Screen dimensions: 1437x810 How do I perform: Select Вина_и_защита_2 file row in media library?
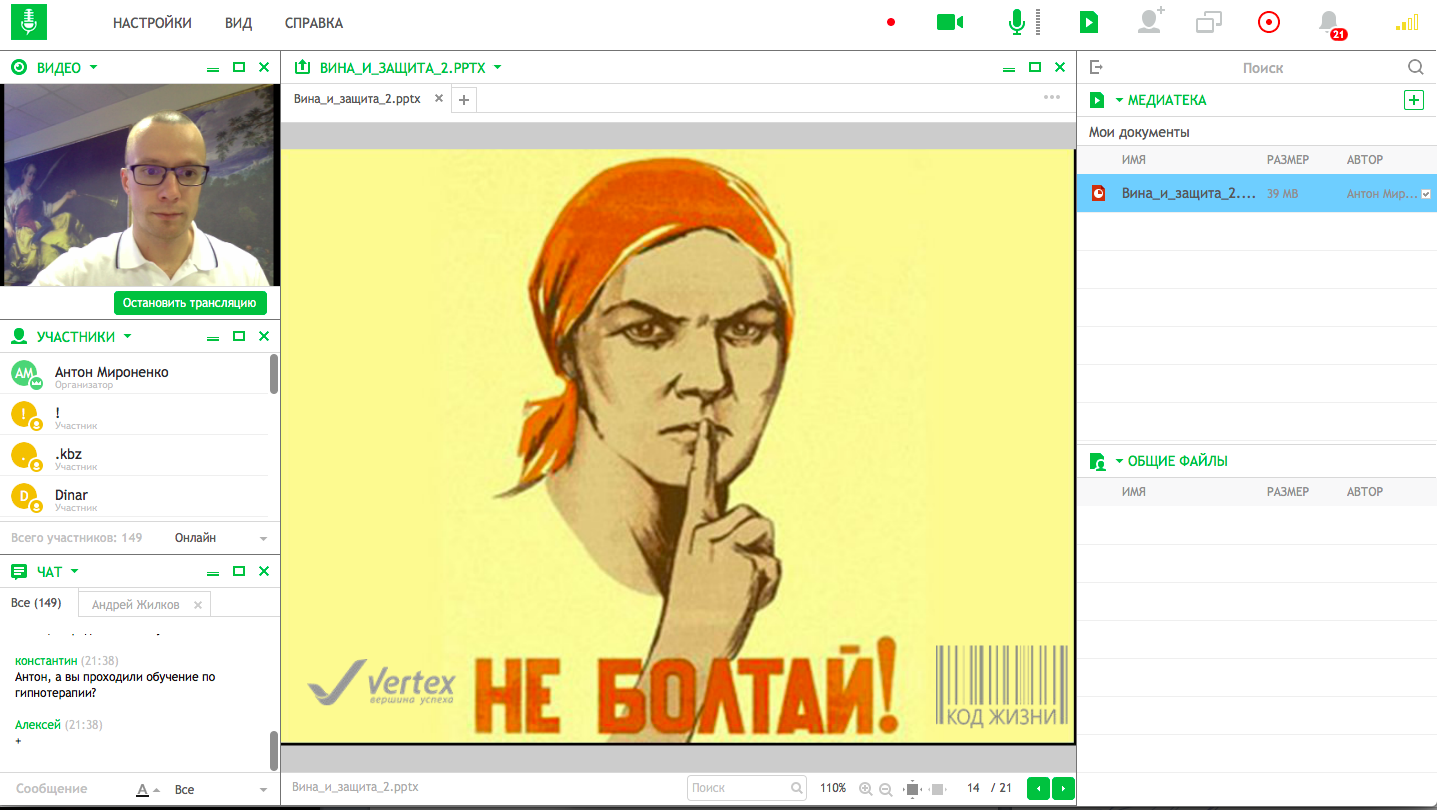(1257, 193)
